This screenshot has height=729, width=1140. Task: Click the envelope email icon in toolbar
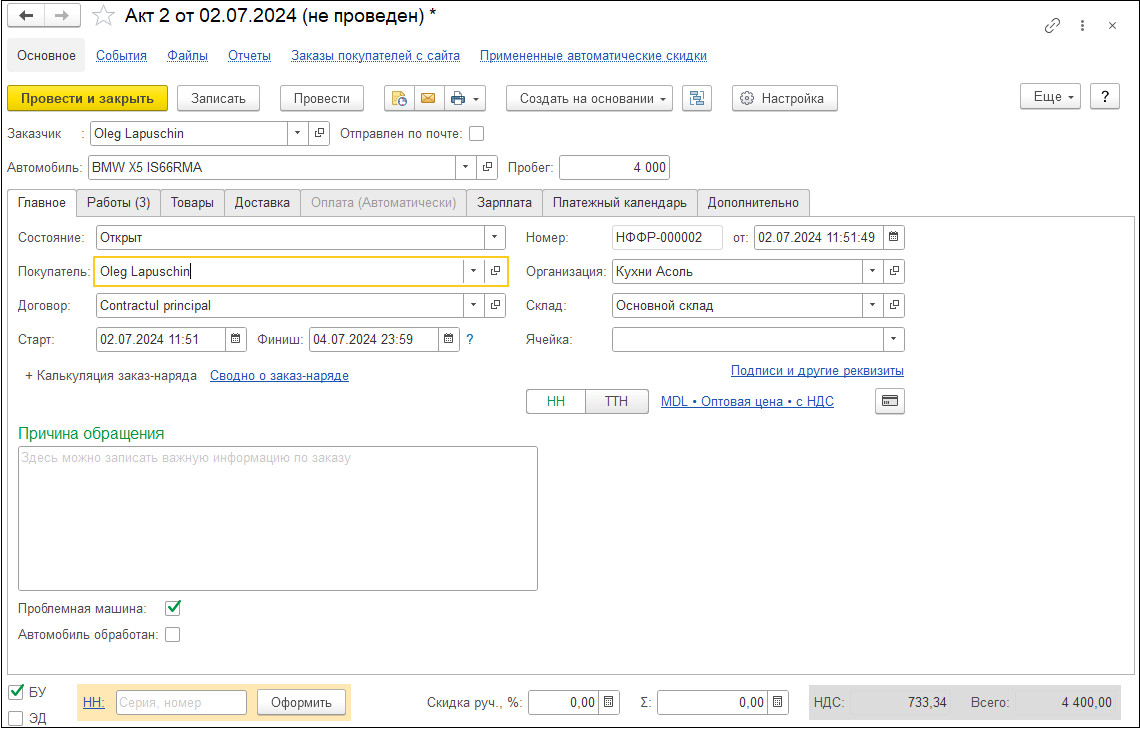(x=428, y=98)
